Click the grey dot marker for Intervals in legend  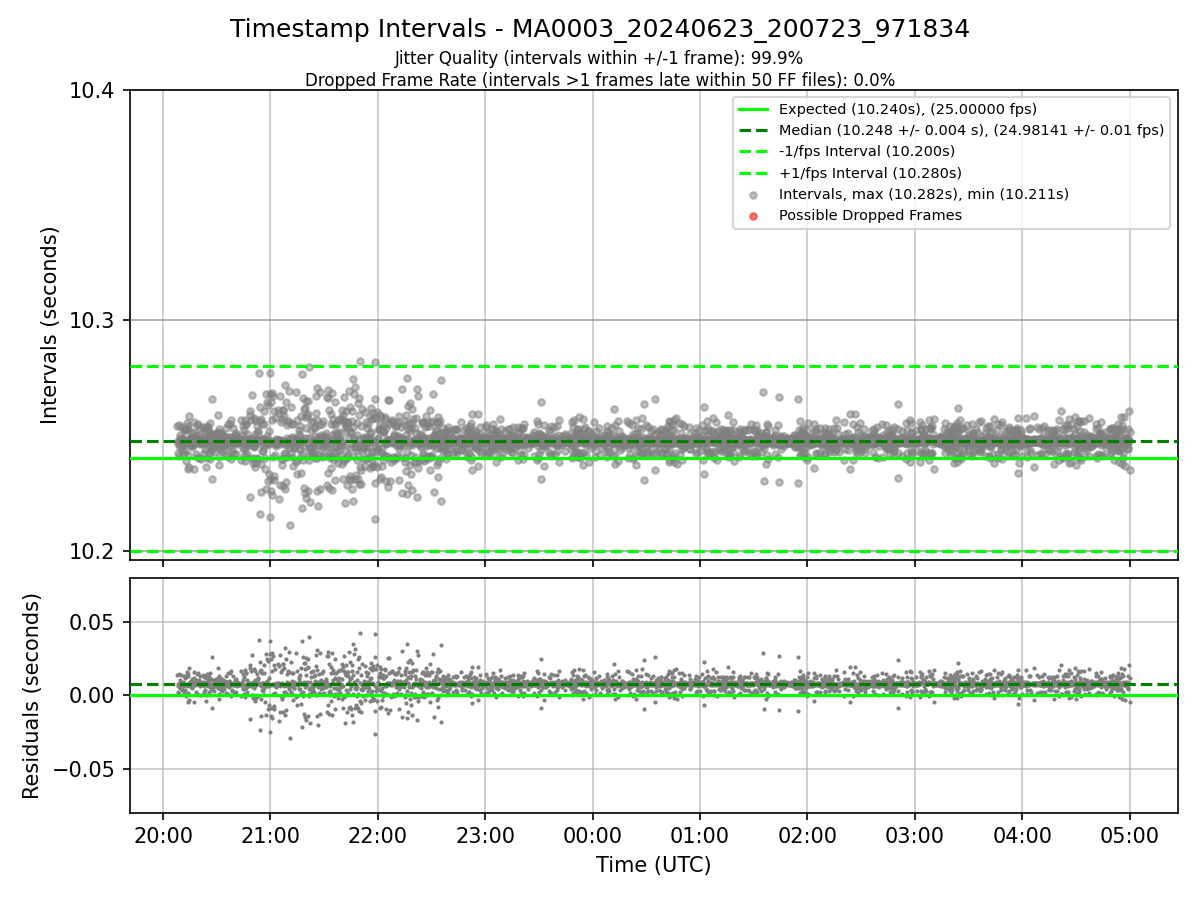tap(754, 195)
